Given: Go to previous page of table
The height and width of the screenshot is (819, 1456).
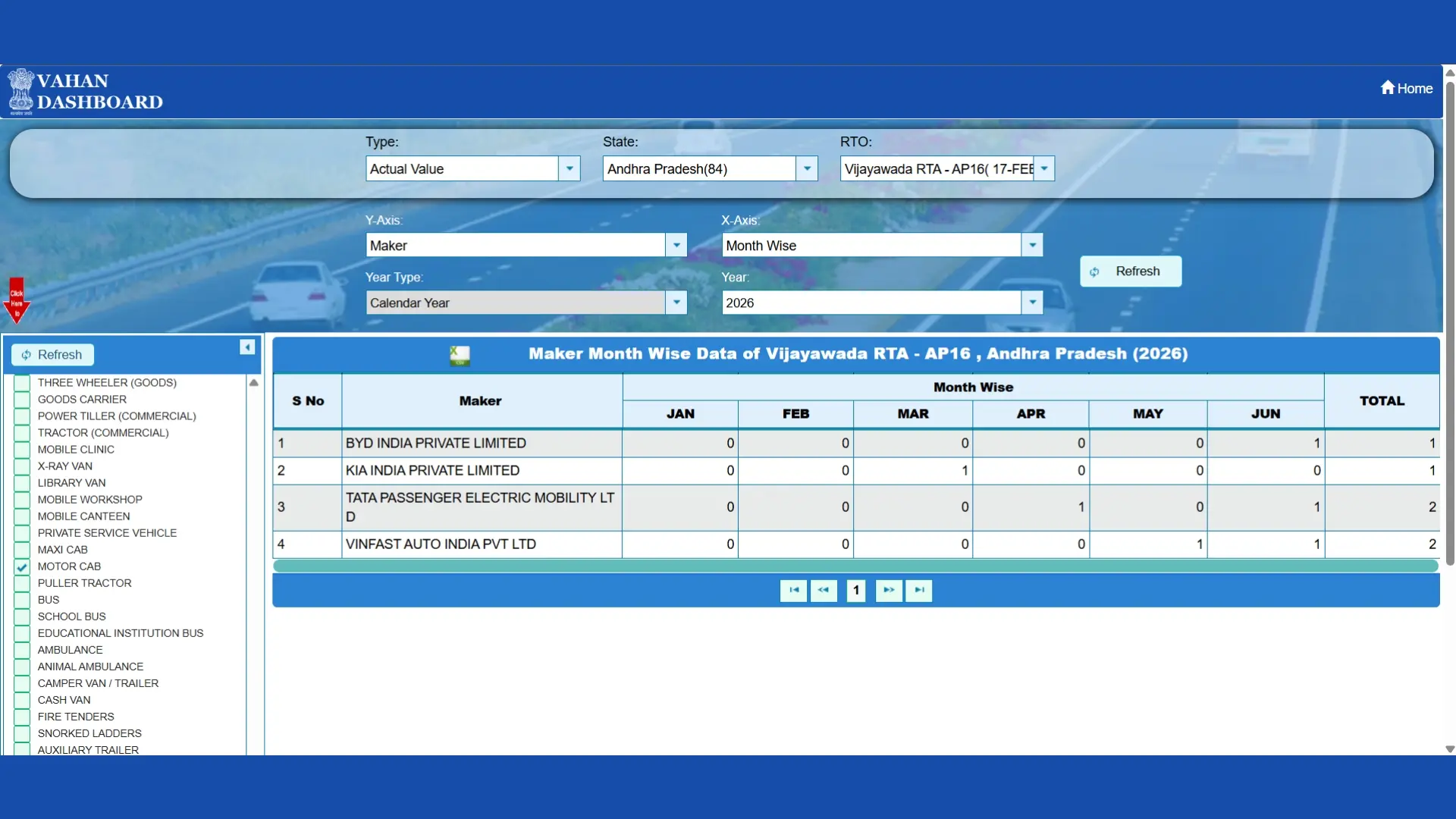Looking at the screenshot, I should pos(824,590).
